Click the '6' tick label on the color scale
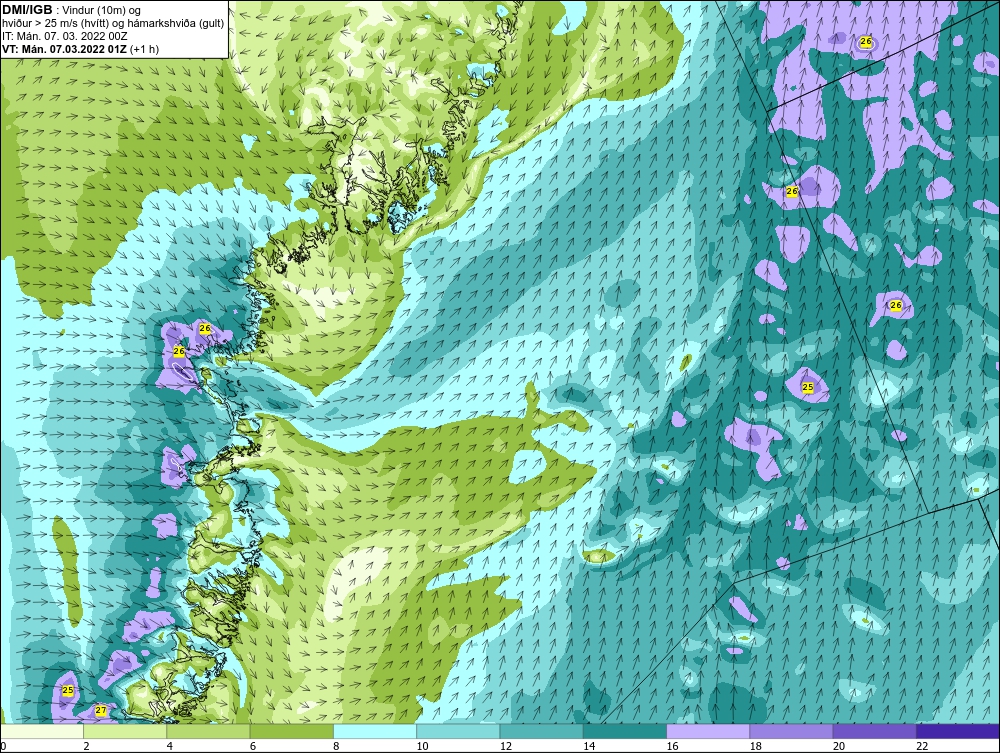Screen dimensions: 1000x753 click(x=253, y=747)
